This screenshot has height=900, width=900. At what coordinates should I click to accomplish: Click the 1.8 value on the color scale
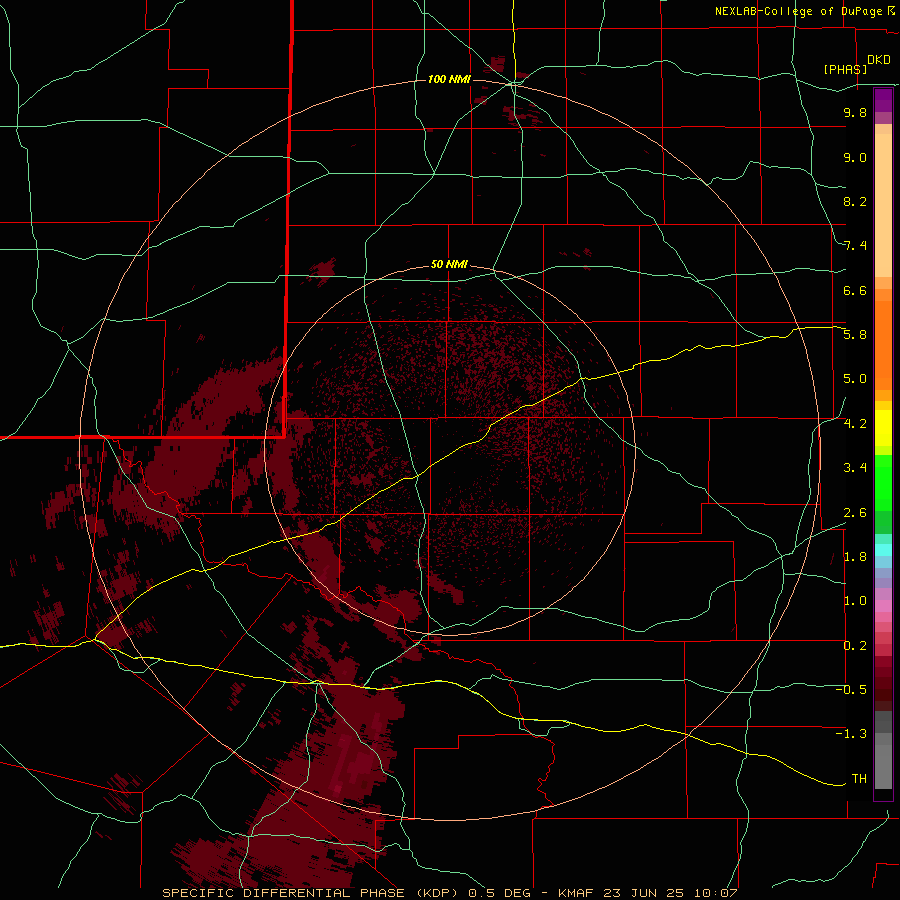(855, 557)
